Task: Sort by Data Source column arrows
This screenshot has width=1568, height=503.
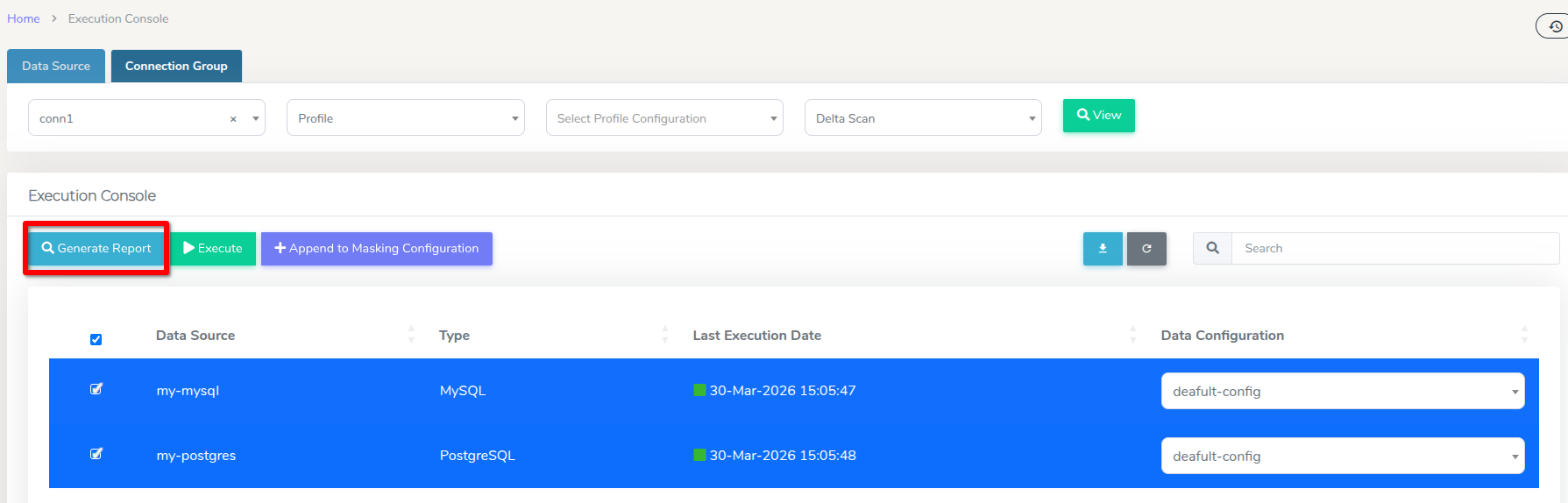Action: [411, 335]
